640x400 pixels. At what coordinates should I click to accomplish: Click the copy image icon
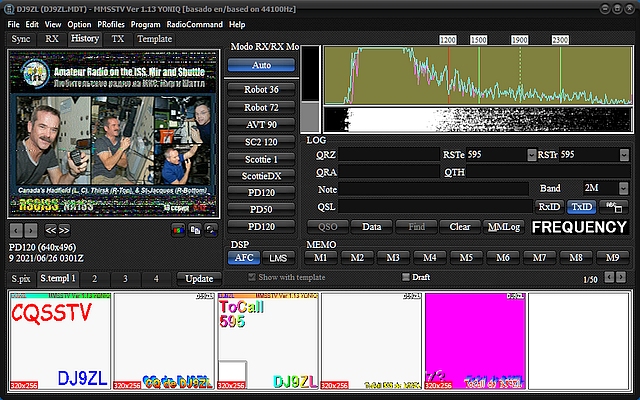[x=195, y=230]
